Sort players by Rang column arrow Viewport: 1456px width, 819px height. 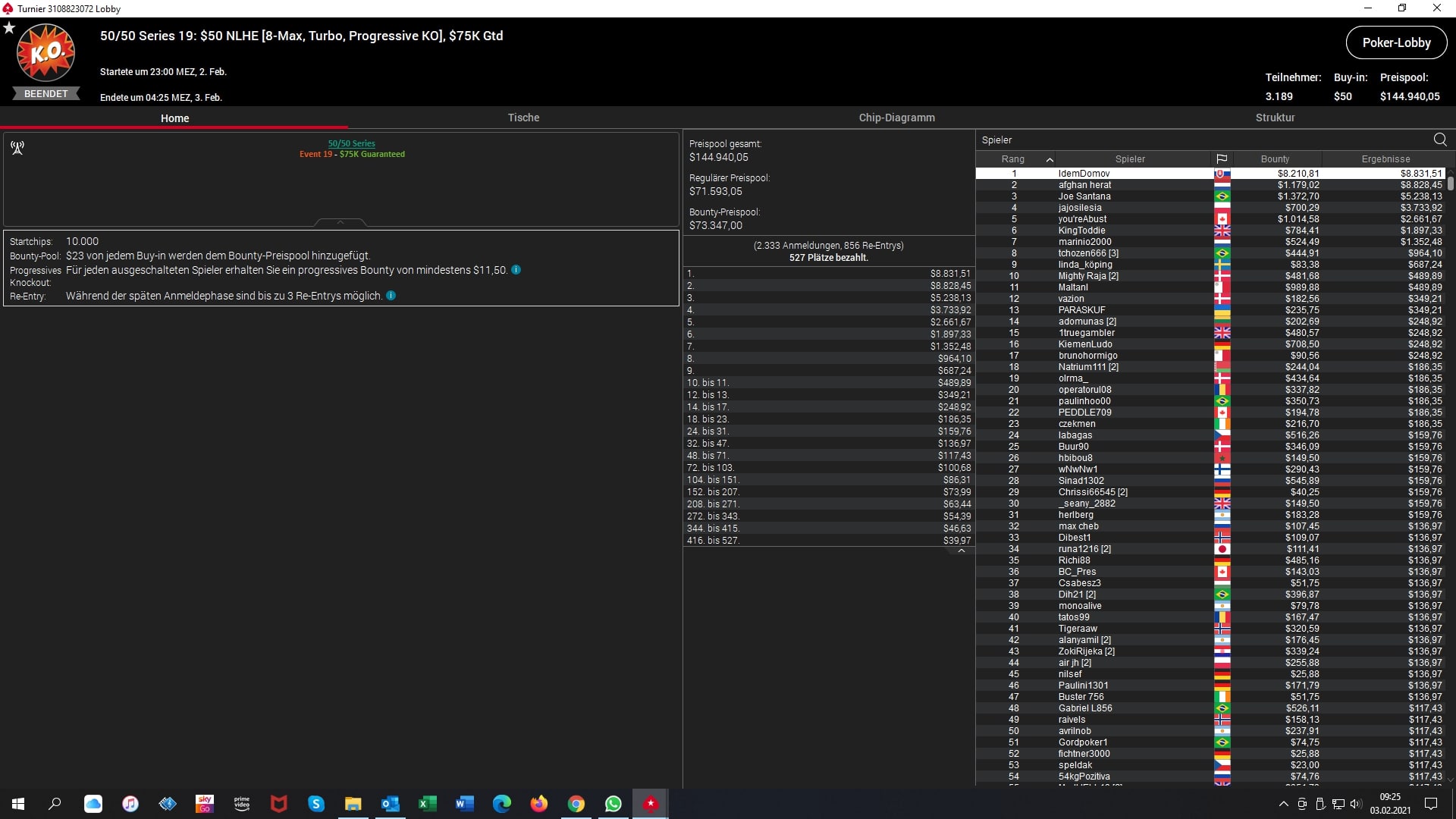tap(1050, 159)
